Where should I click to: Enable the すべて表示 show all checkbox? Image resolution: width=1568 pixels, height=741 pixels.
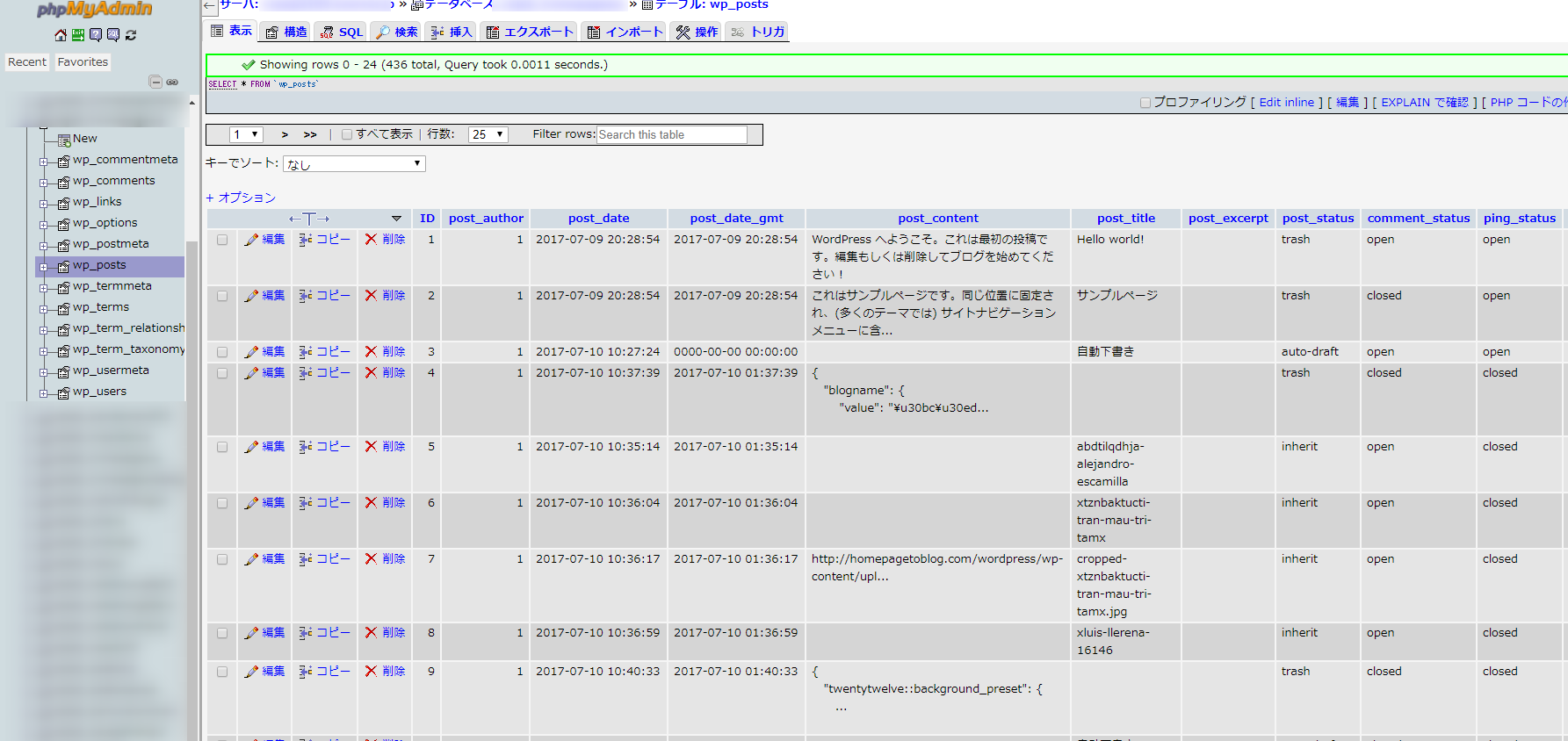(347, 134)
